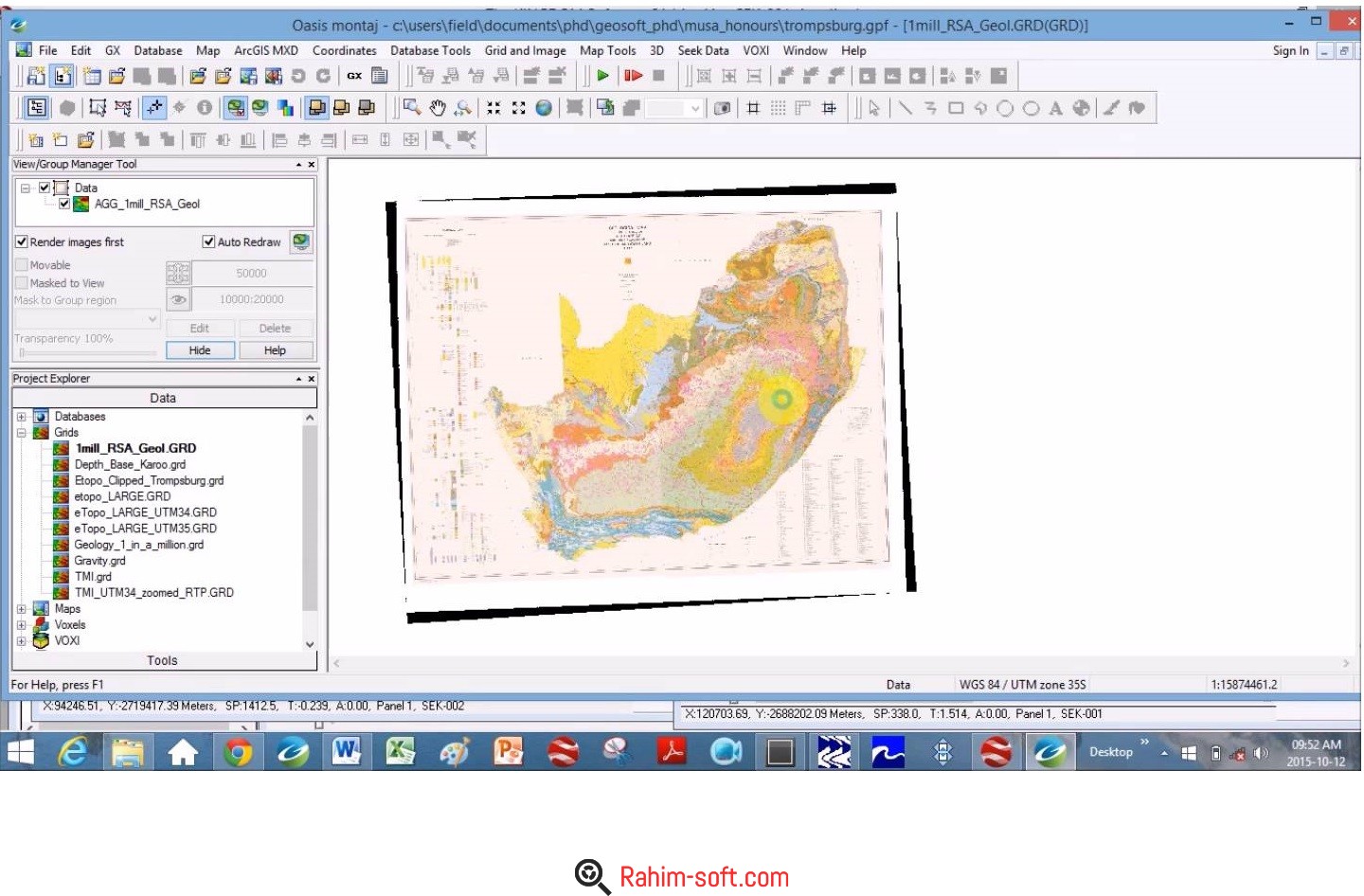
Task: Select the pointer arrow tool
Action: (x=874, y=108)
